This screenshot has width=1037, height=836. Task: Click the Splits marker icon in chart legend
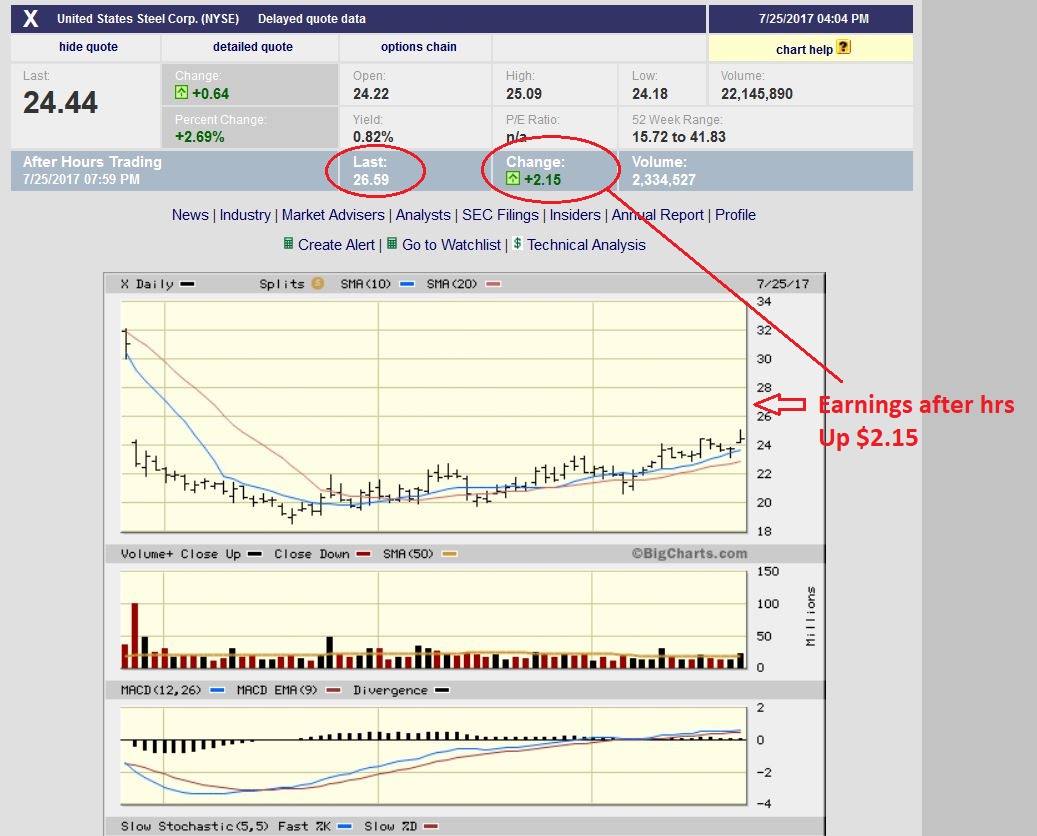[318, 284]
